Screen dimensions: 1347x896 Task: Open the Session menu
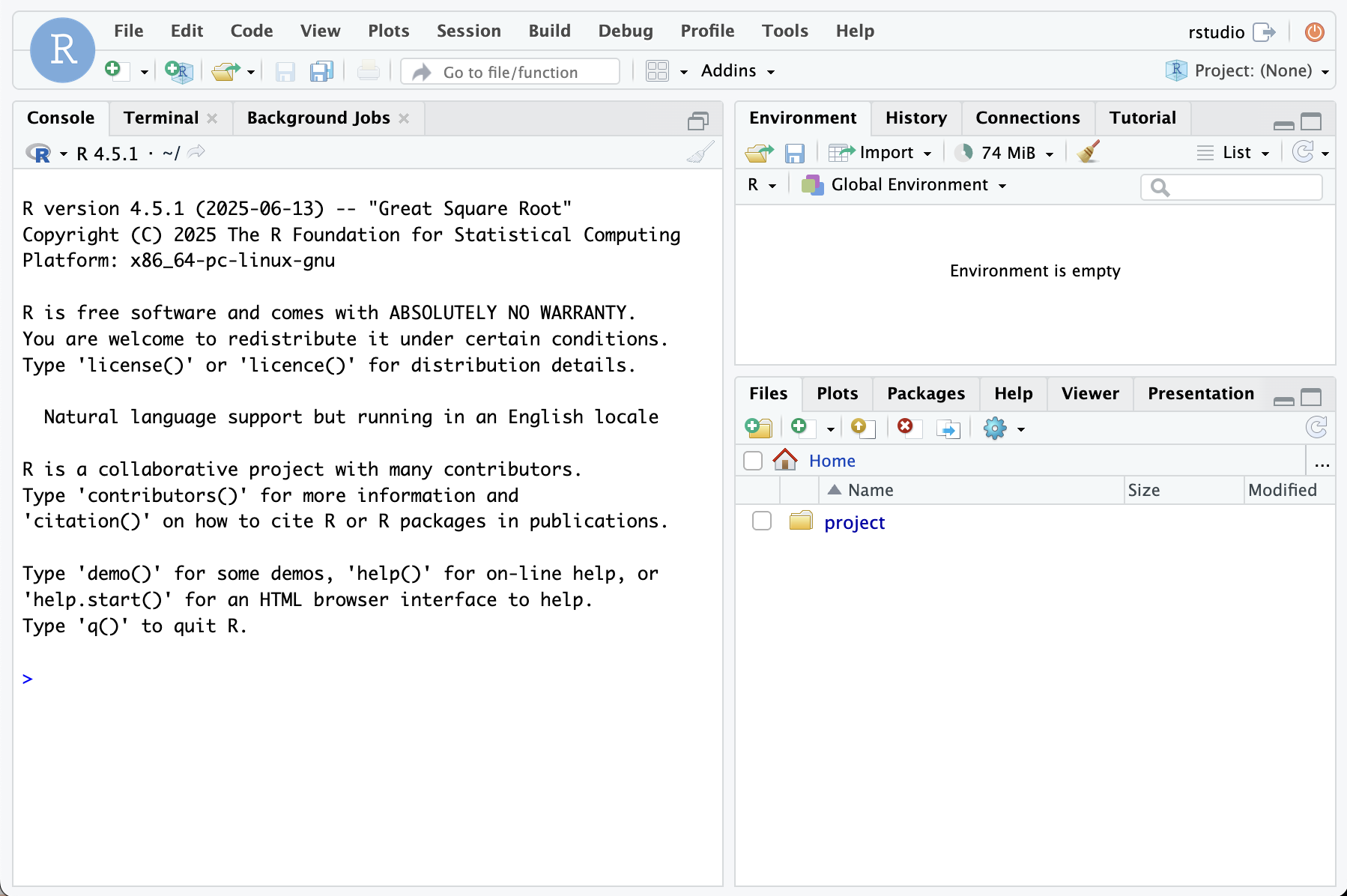click(x=469, y=31)
